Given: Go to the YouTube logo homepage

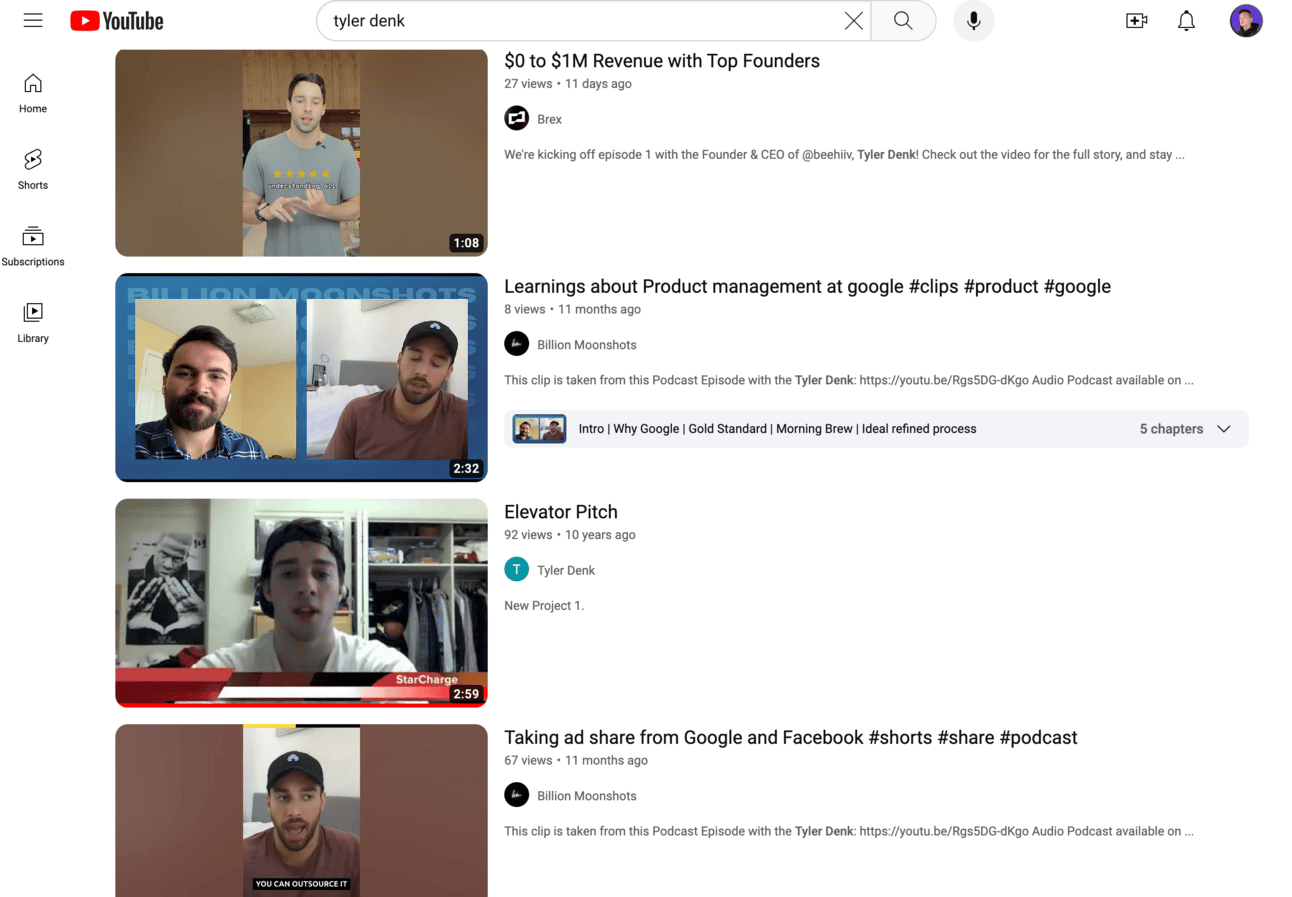Looking at the screenshot, I should coord(117,21).
